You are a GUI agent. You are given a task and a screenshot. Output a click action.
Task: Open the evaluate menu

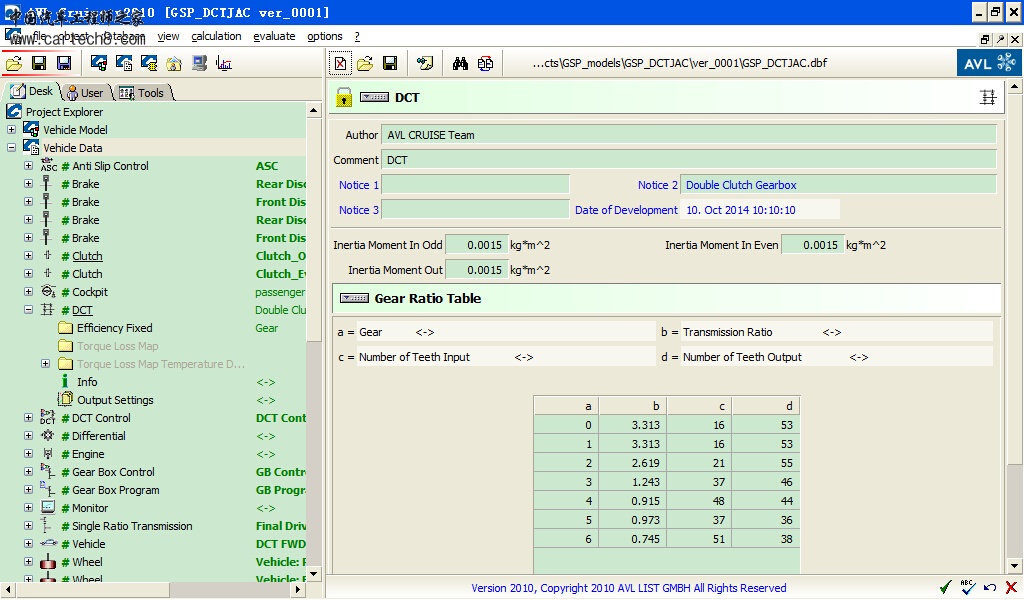(x=274, y=37)
